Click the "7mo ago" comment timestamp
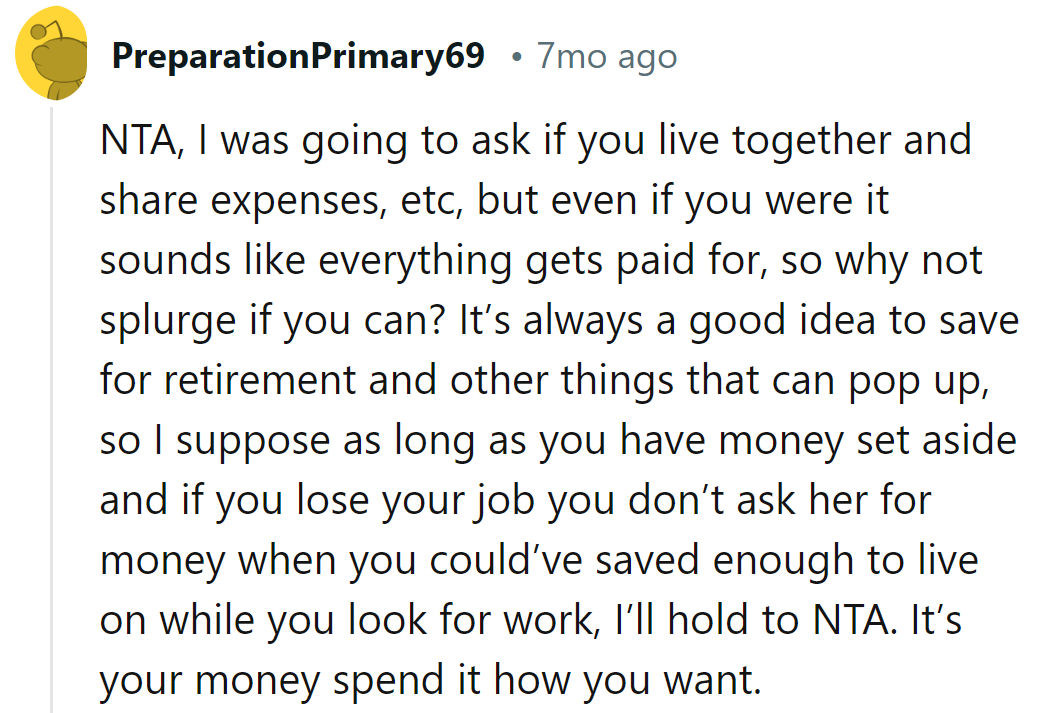Screen dimensions: 1040x713 pos(606,56)
